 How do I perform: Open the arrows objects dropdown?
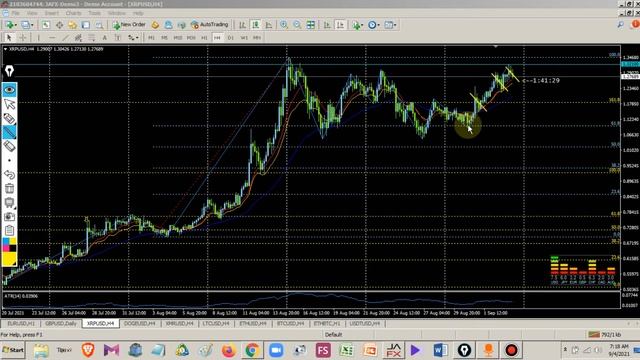[x=133, y=38]
